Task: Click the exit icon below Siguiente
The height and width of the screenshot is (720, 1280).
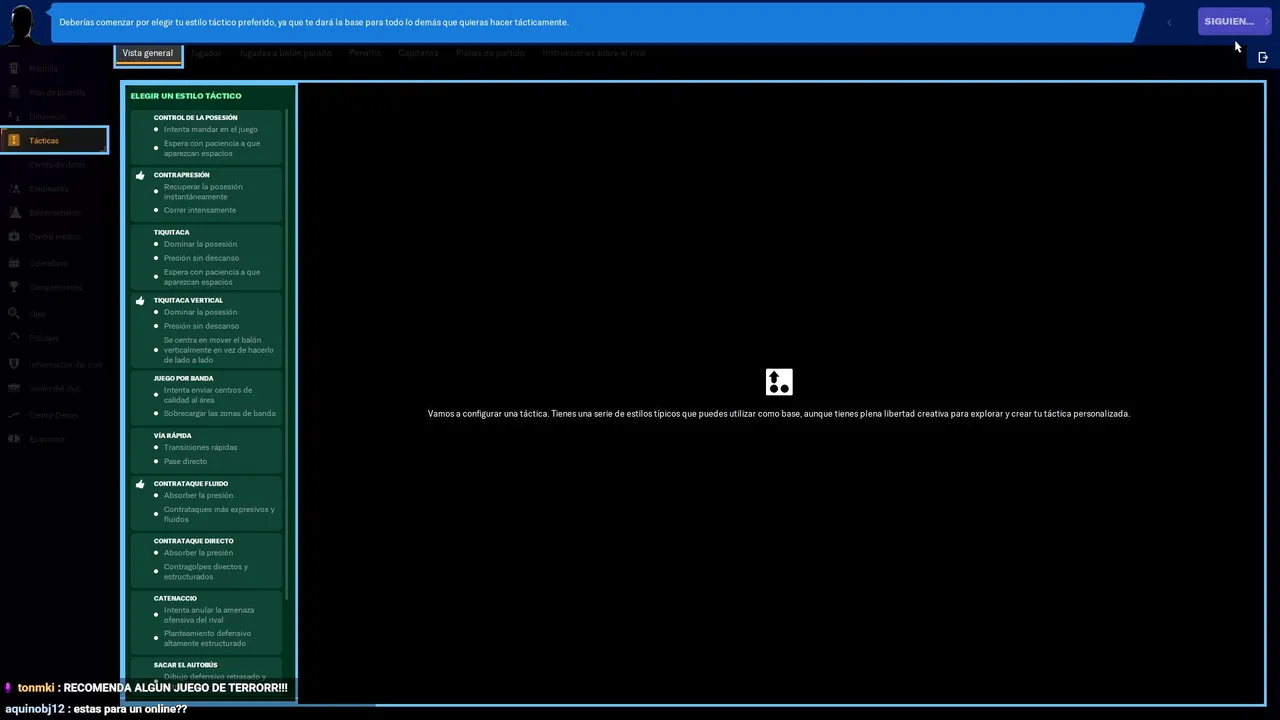Action: click(x=1263, y=57)
